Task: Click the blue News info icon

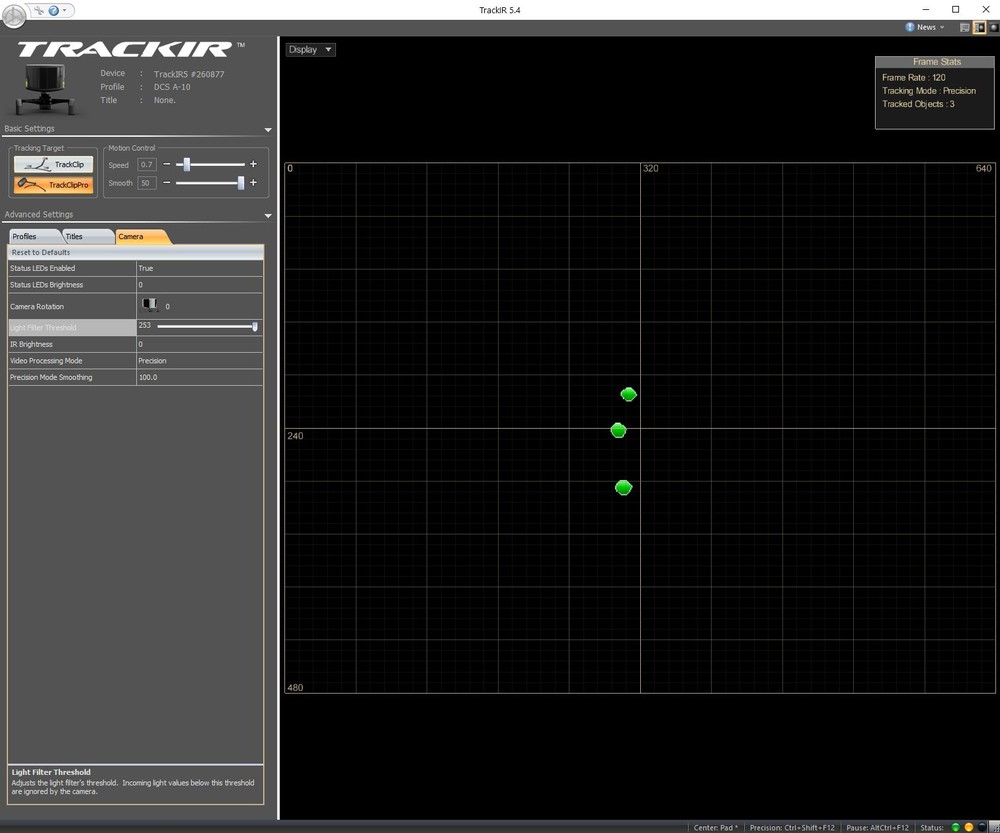Action: point(910,27)
